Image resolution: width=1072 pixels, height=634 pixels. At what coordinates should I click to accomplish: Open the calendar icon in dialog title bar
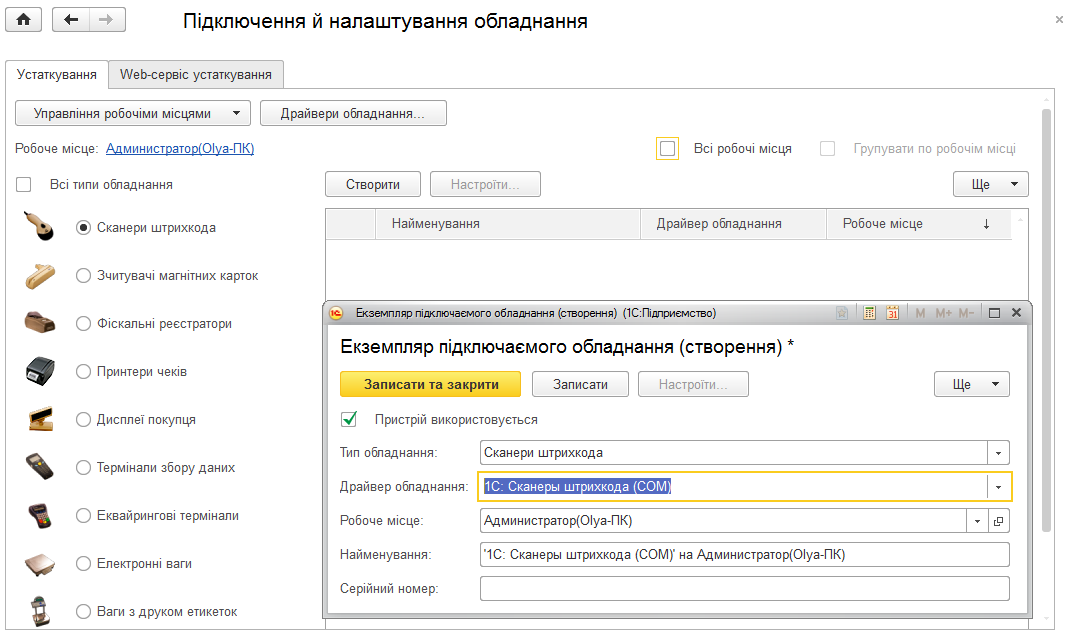click(x=892, y=313)
